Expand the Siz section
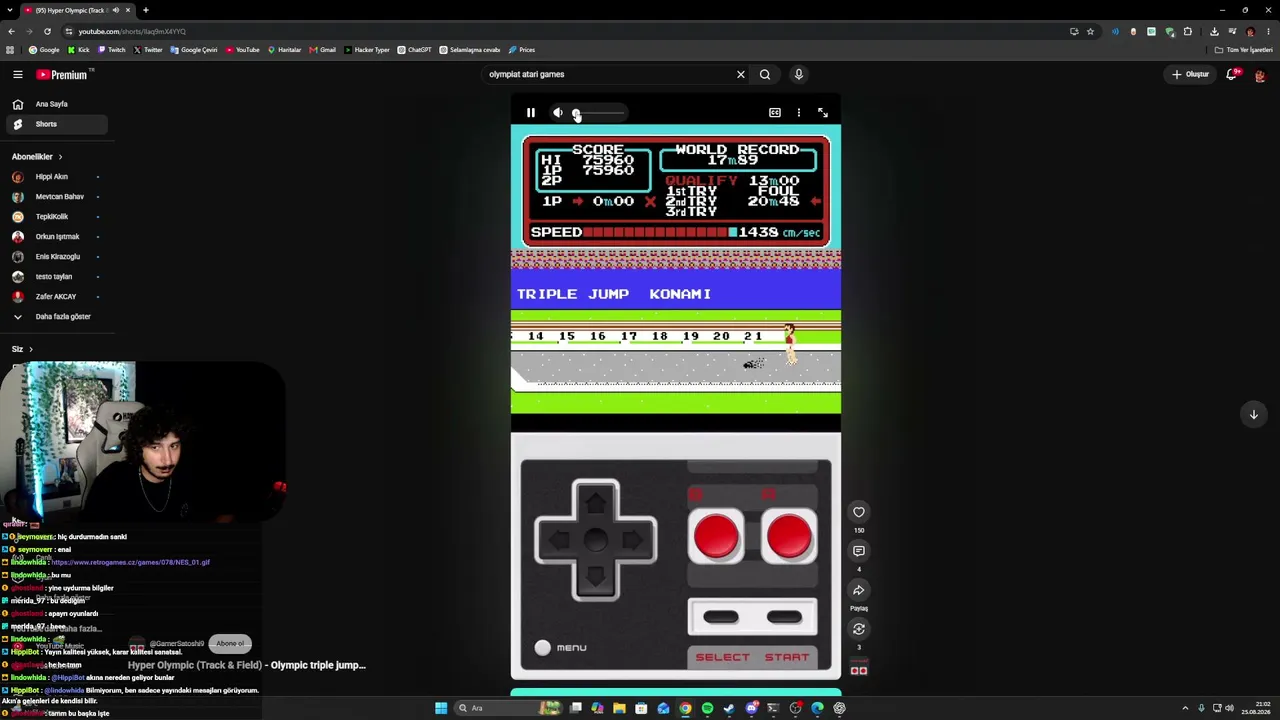1280x720 pixels. coord(22,349)
